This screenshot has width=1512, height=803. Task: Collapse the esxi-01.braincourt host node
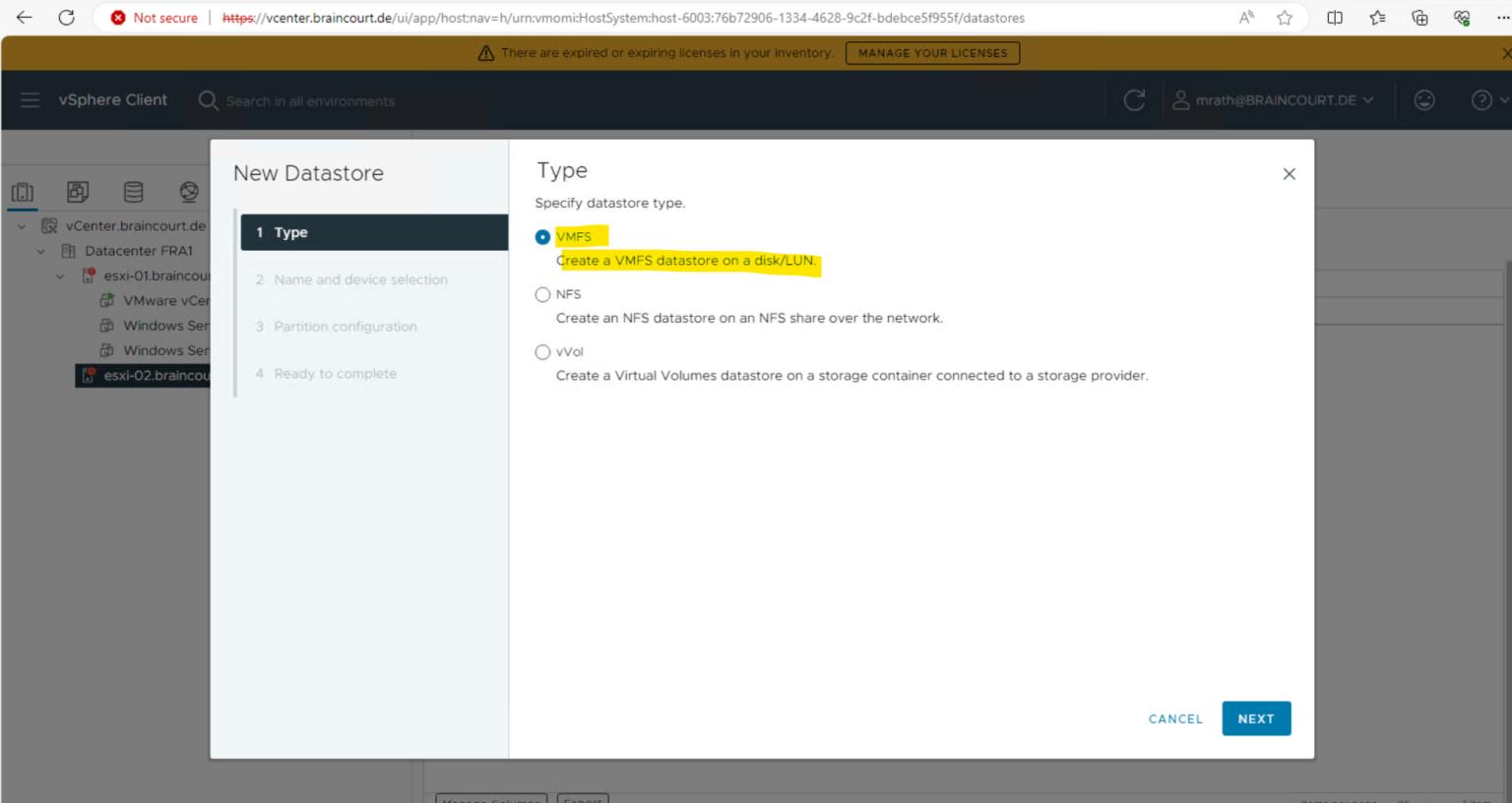tap(59, 276)
